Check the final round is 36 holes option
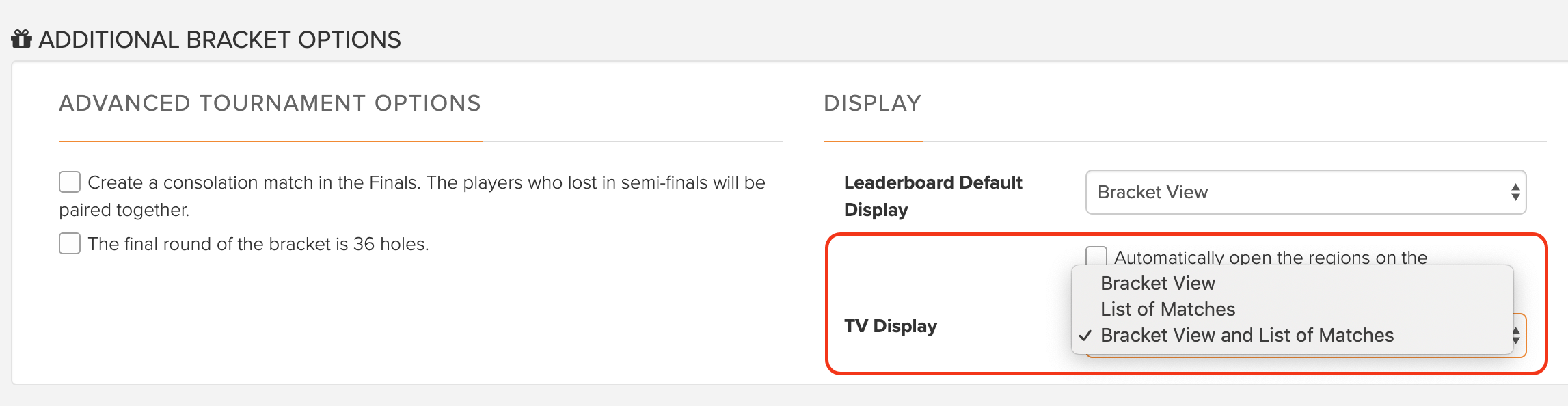 (70, 244)
